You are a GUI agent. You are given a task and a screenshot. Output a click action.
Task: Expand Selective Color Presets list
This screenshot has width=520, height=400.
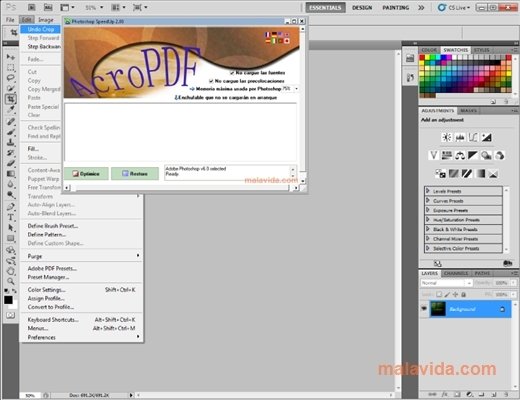(428, 248)
